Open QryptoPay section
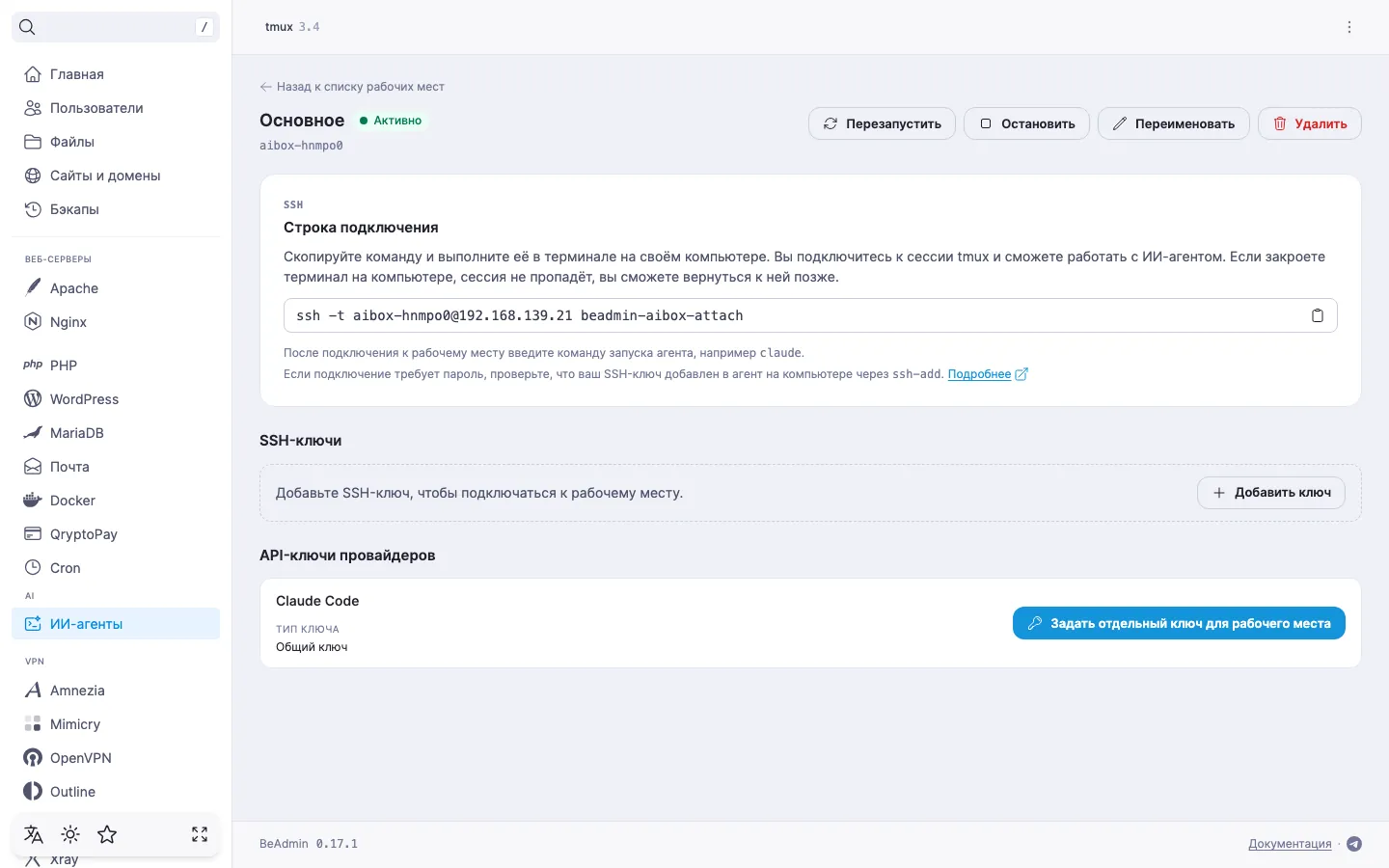This screenshot has height=868, width=1389. pyautogui.click(x=116, y=534)
